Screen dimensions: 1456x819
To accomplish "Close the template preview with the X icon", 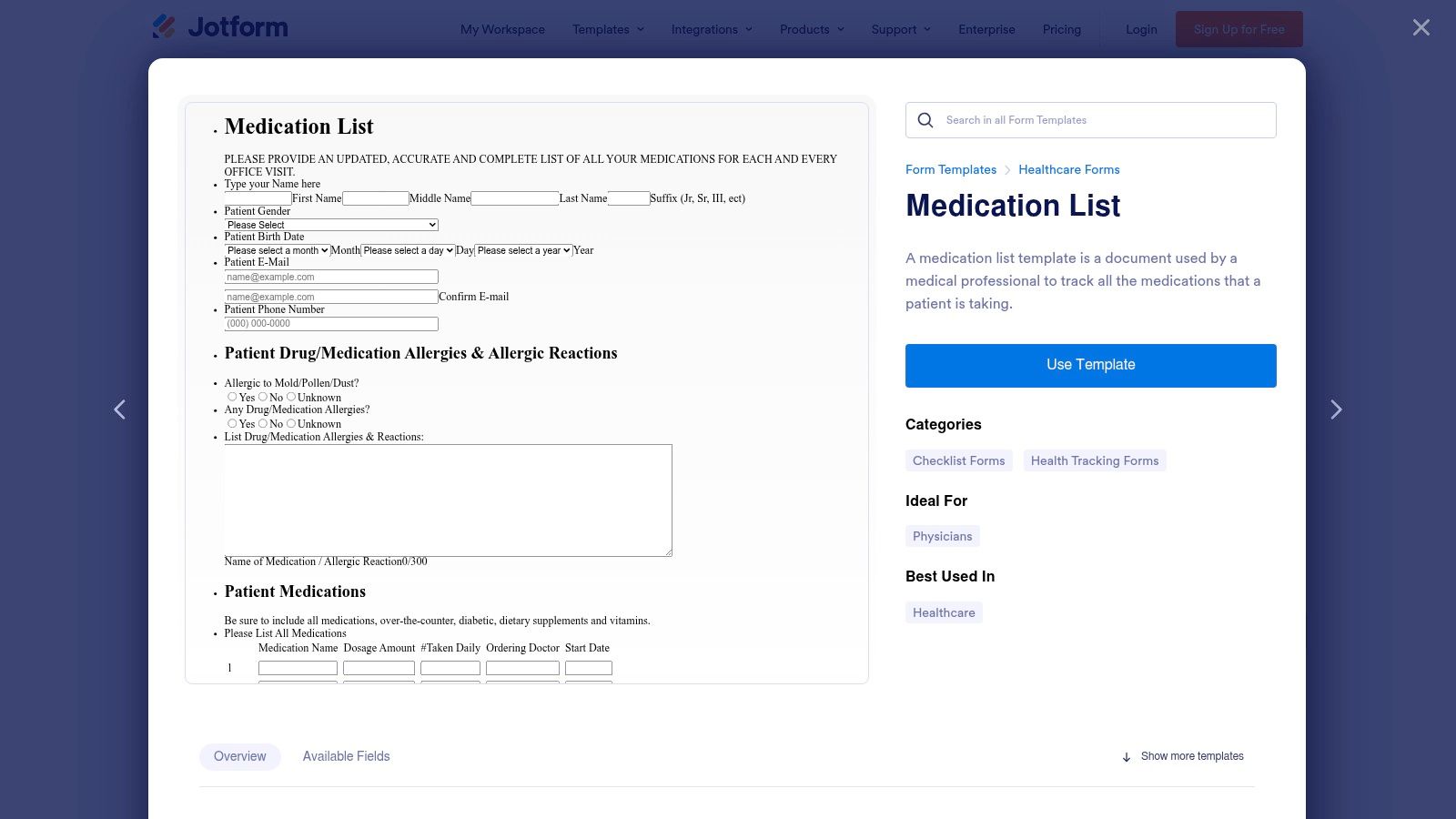I will pos(1420,27).
